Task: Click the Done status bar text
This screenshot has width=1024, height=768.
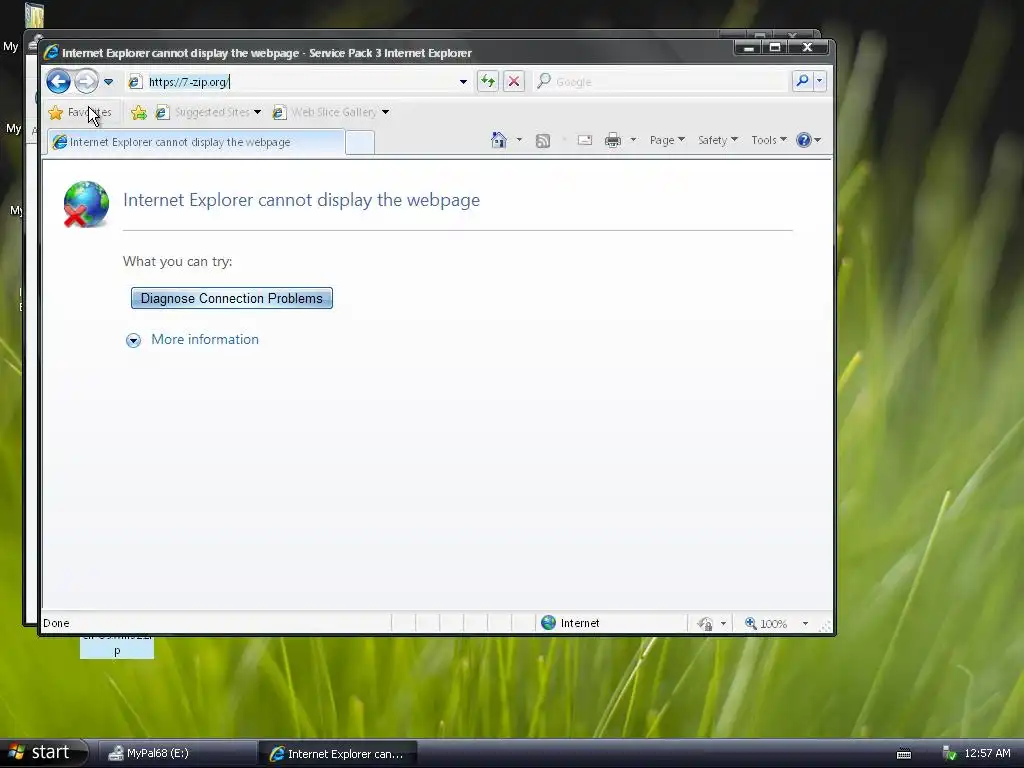Action: (x=56, y=623)
